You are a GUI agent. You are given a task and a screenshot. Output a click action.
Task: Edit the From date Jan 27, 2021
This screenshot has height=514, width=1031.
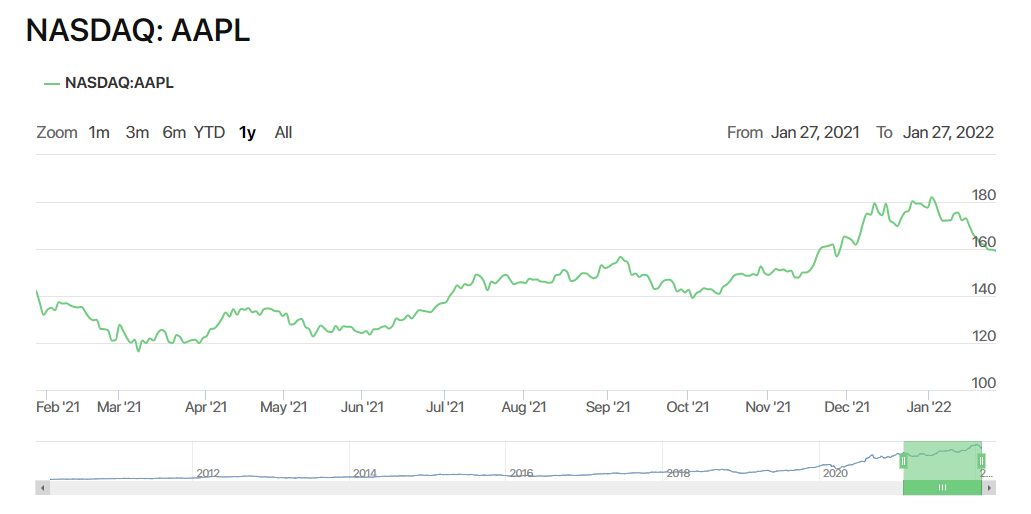[x=815, y=132]
